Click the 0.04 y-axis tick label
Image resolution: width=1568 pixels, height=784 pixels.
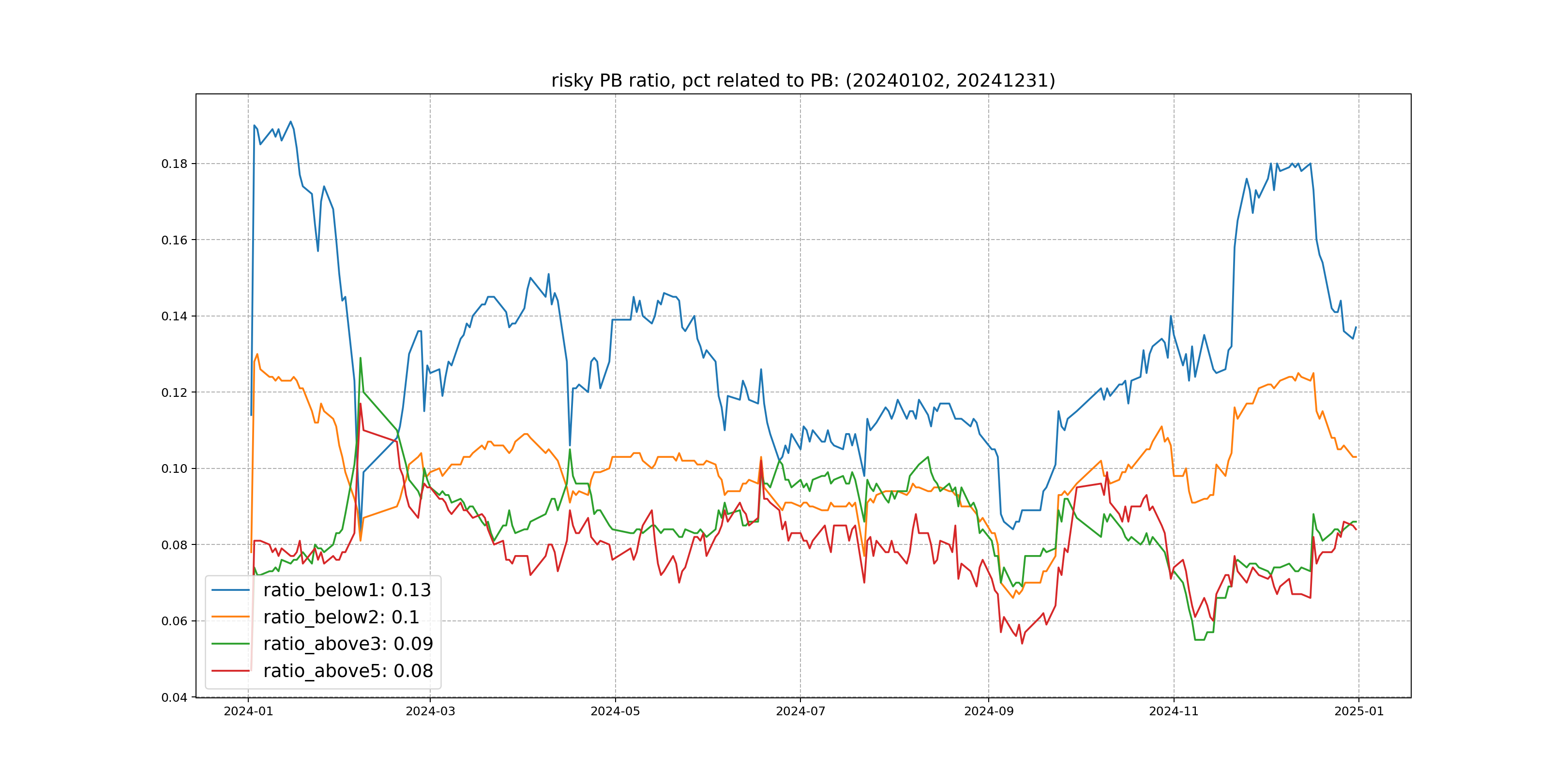pos(174,697)
